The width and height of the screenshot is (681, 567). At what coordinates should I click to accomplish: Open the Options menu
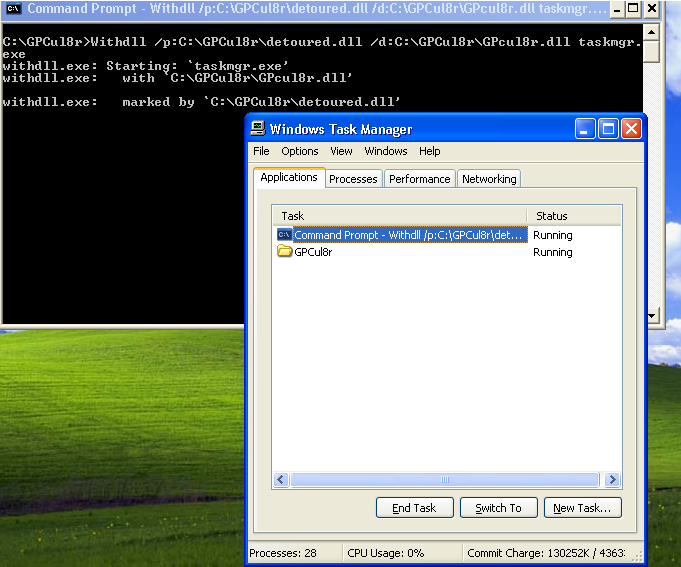pyautogui.click(x=300, y=151)
